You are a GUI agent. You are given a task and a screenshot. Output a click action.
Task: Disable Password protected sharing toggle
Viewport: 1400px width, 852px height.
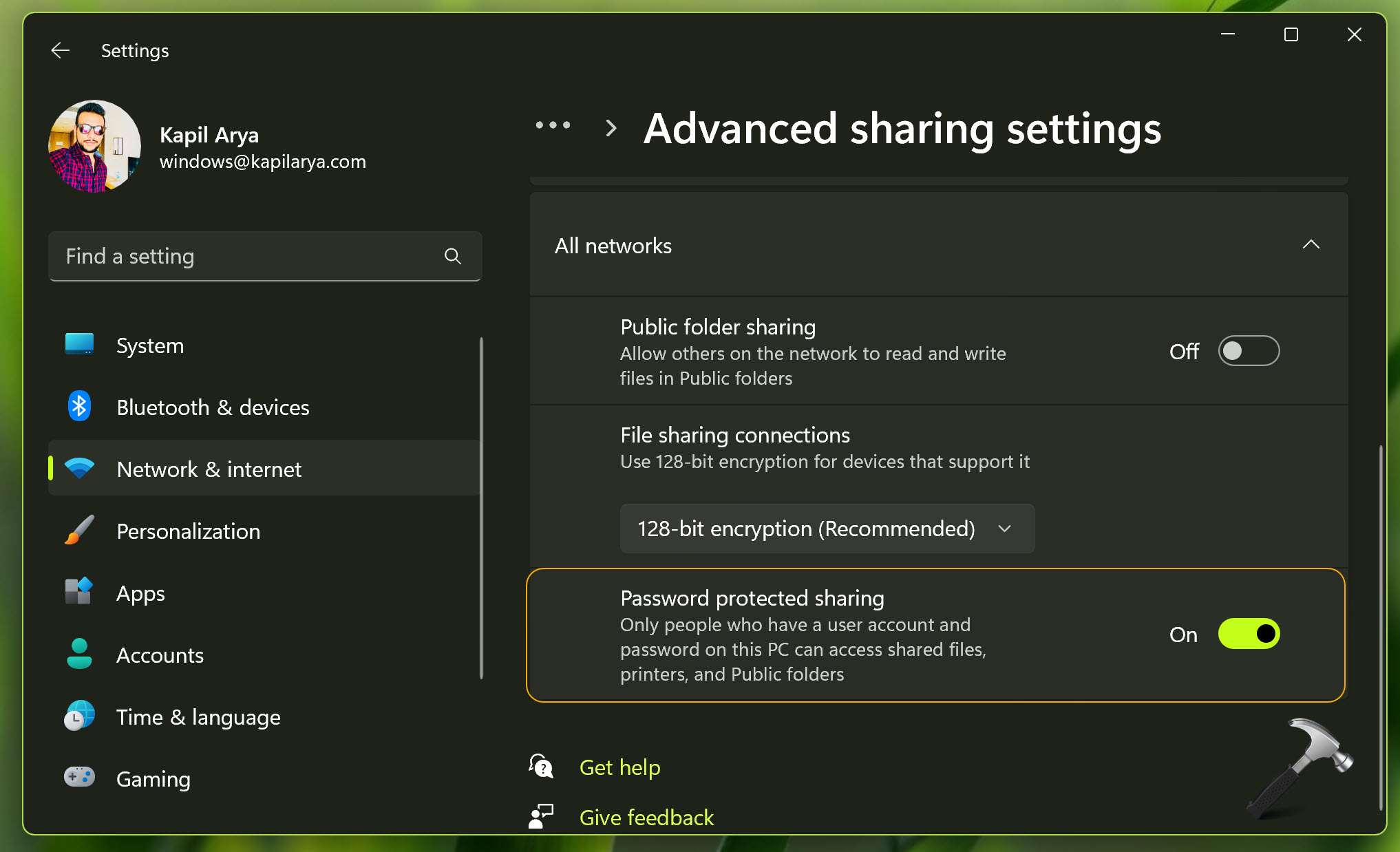tap(1248, 634)
